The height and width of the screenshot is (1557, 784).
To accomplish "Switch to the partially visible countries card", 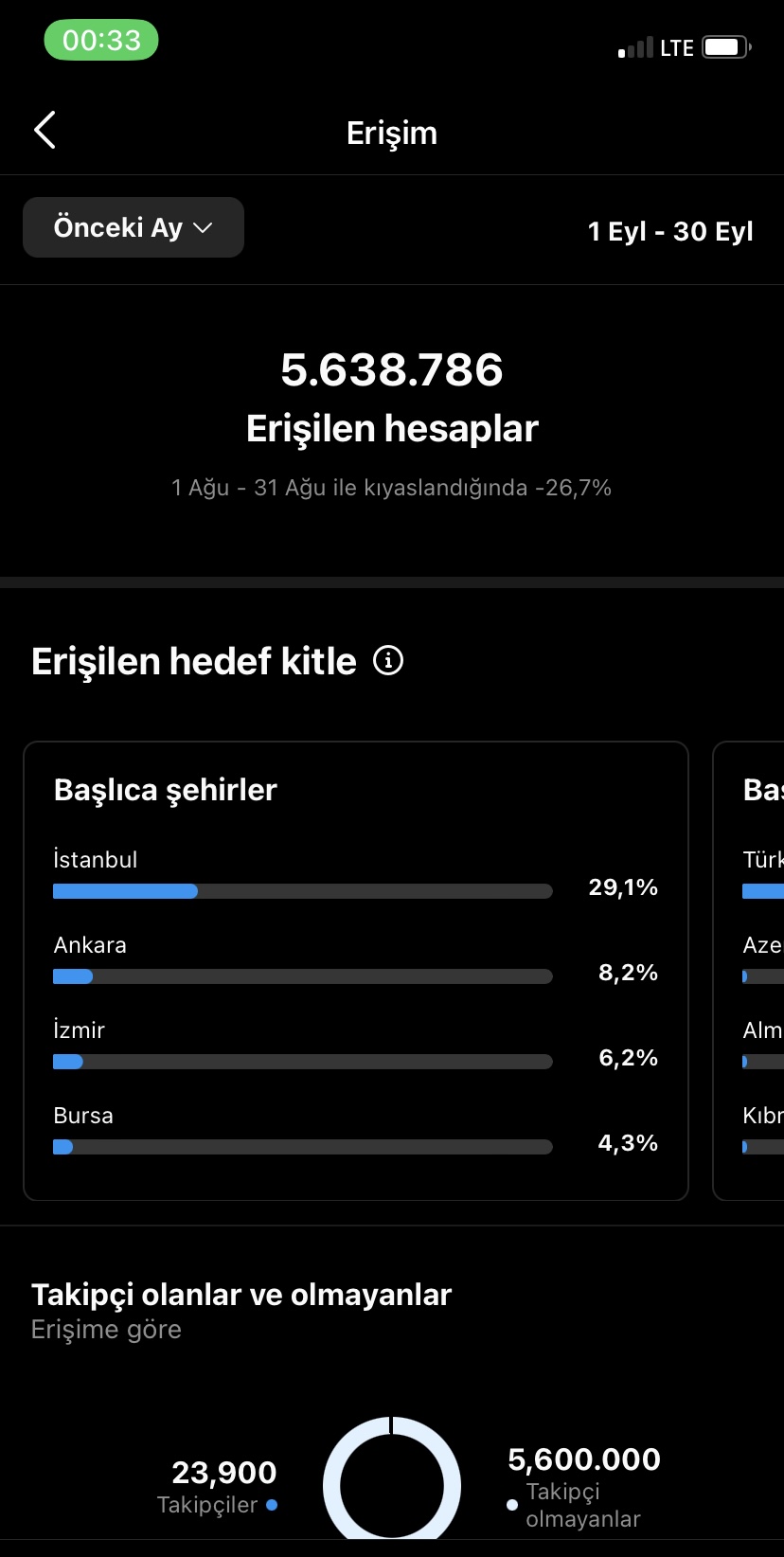I will [749, 971].
